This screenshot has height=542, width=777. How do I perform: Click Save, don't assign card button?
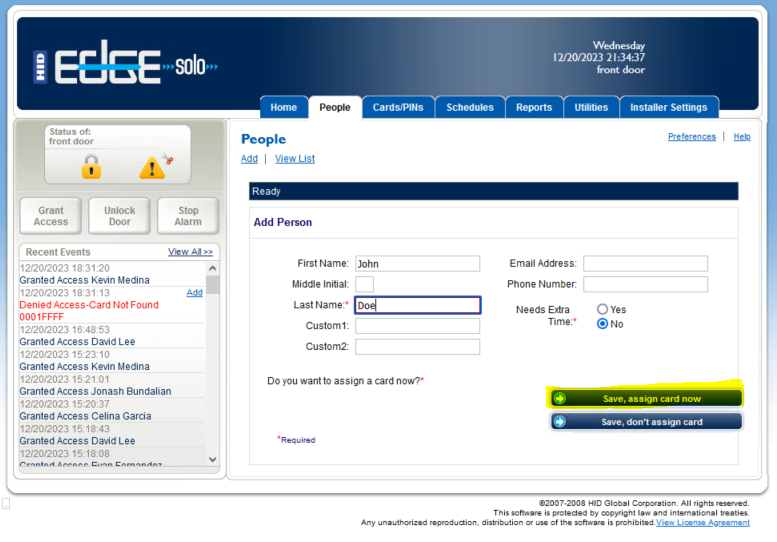(x=646, y=422)
